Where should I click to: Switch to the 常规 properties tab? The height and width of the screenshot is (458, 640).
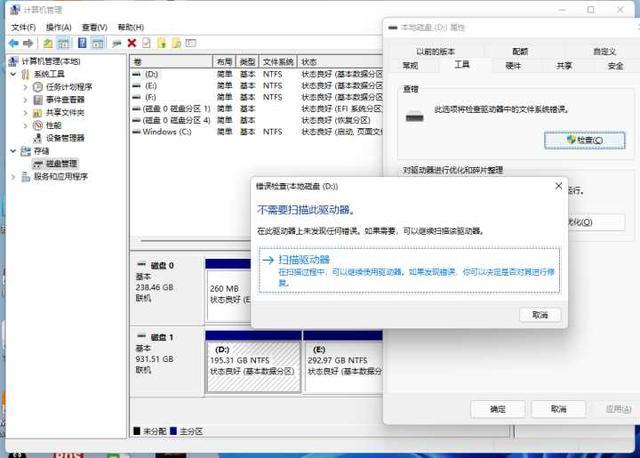click(x=410, y=65)
